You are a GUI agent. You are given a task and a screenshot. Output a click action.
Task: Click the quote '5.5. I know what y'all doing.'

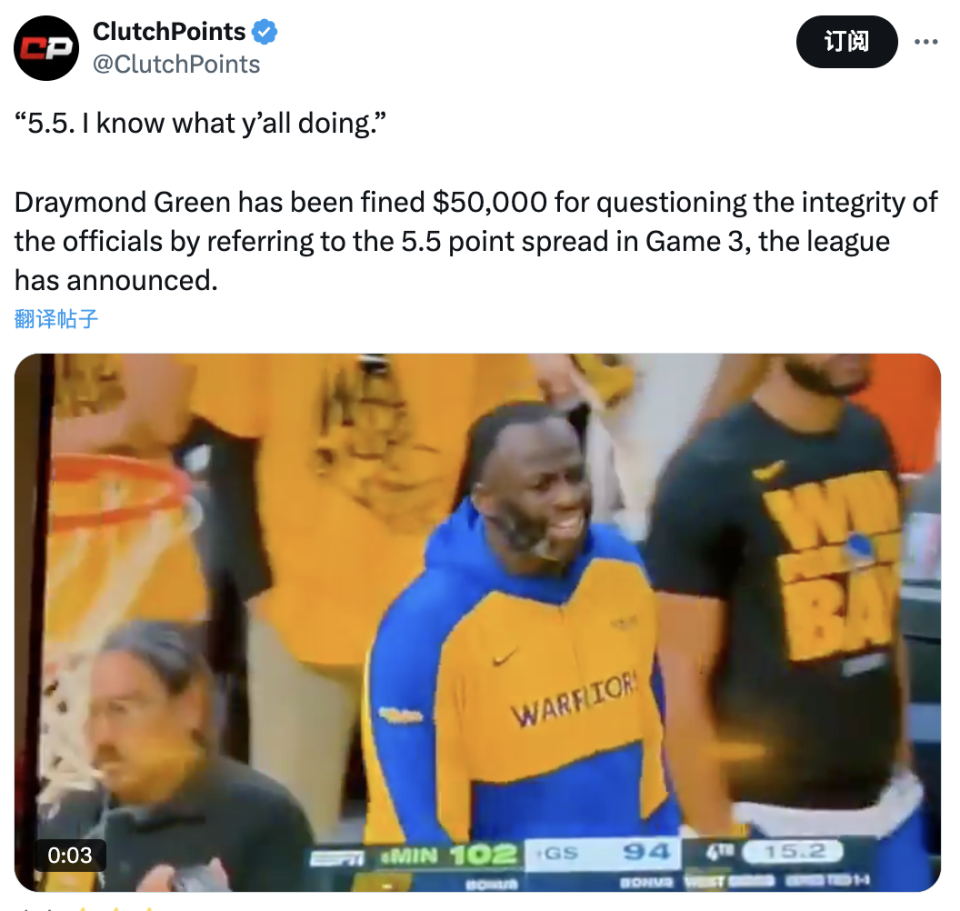pos(201,124)
